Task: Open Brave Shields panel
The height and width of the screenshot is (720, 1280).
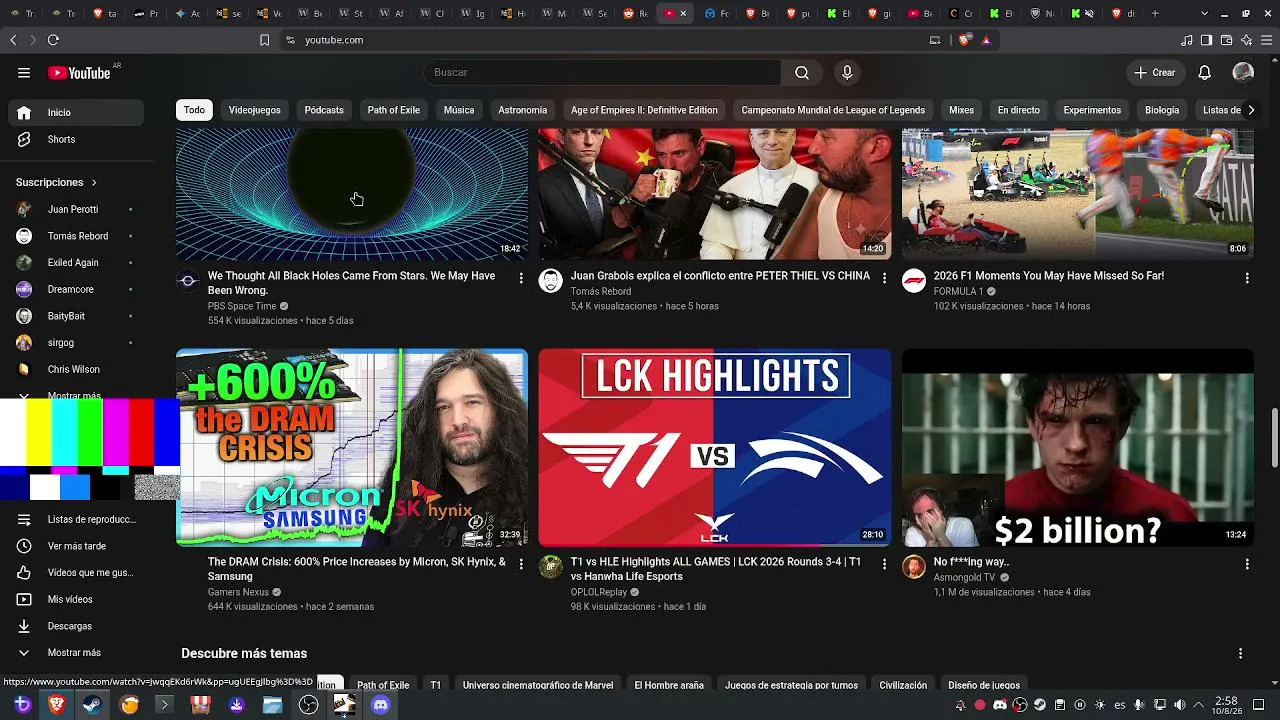Action: (965, 40)
